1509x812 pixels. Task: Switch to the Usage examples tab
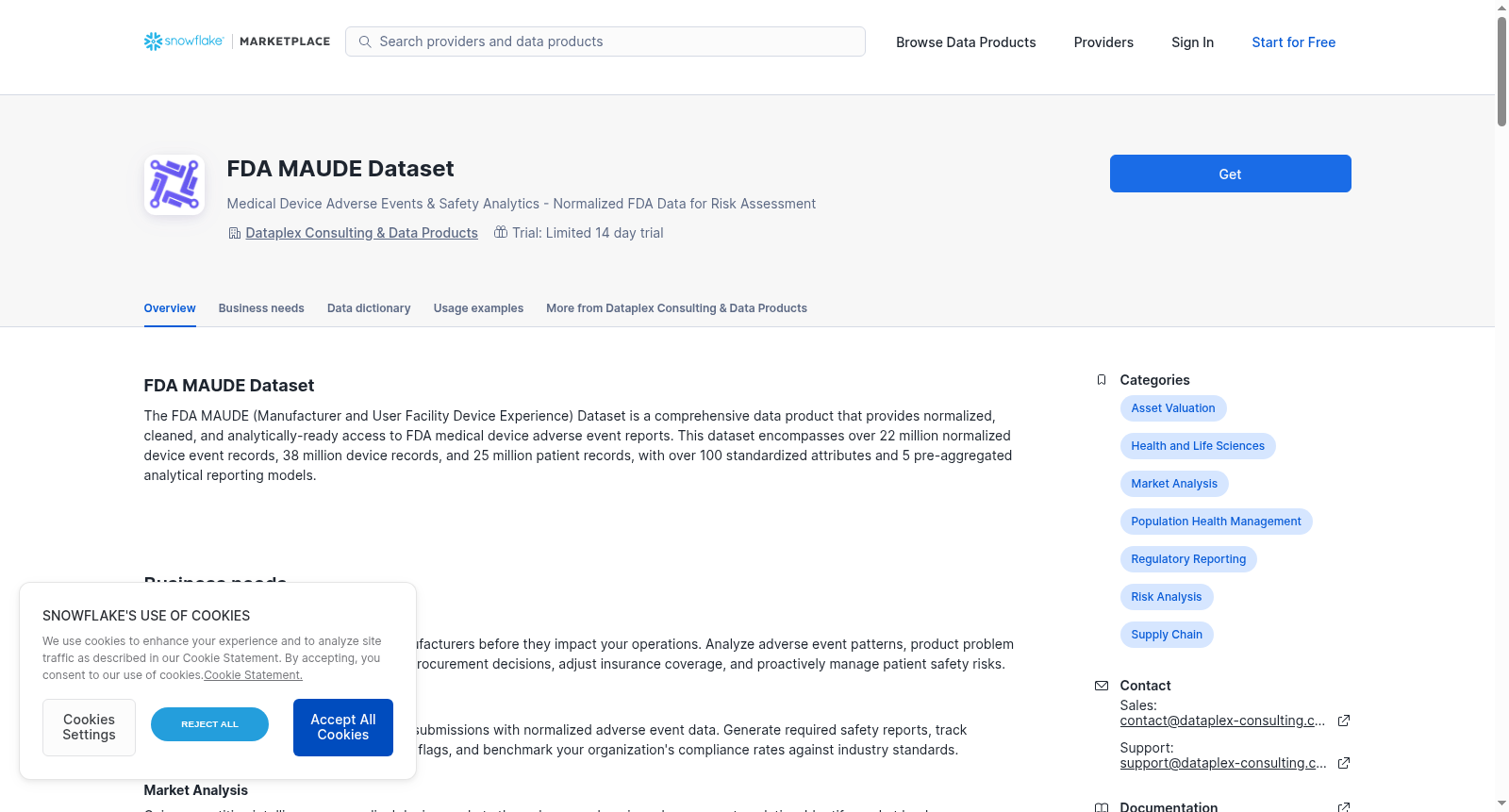(x=478, y=308)
